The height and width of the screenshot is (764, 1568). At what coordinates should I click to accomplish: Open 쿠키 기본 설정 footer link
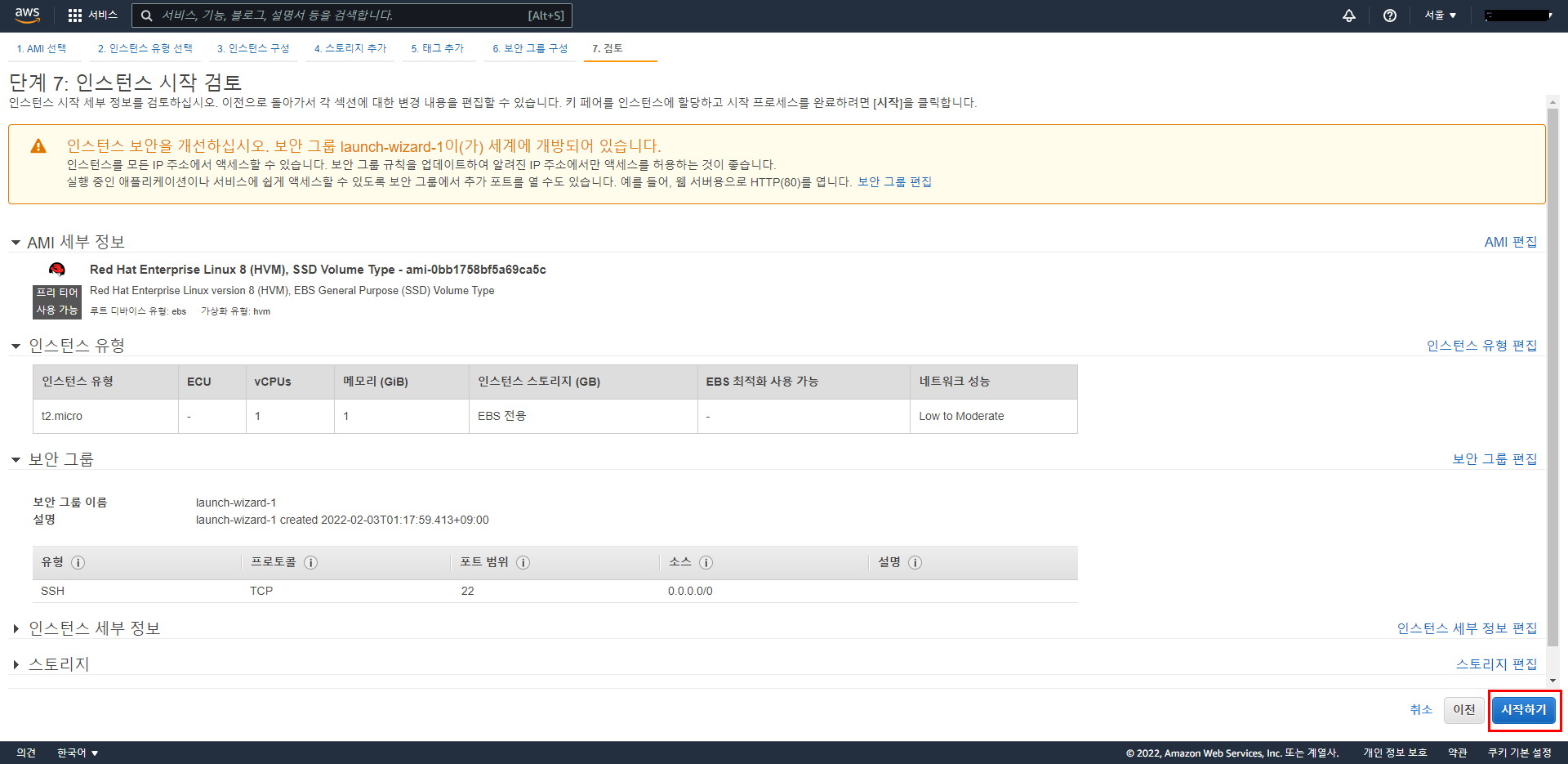1519,753
